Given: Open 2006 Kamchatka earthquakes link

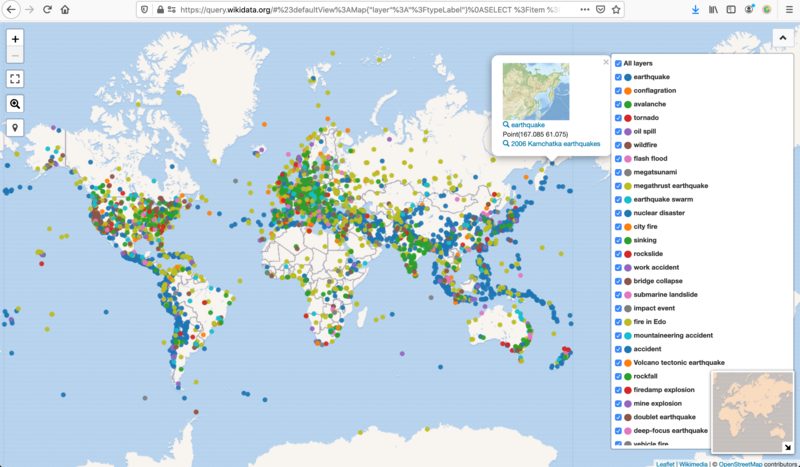Looking at the screenshot, I should (x=555, y=144).
